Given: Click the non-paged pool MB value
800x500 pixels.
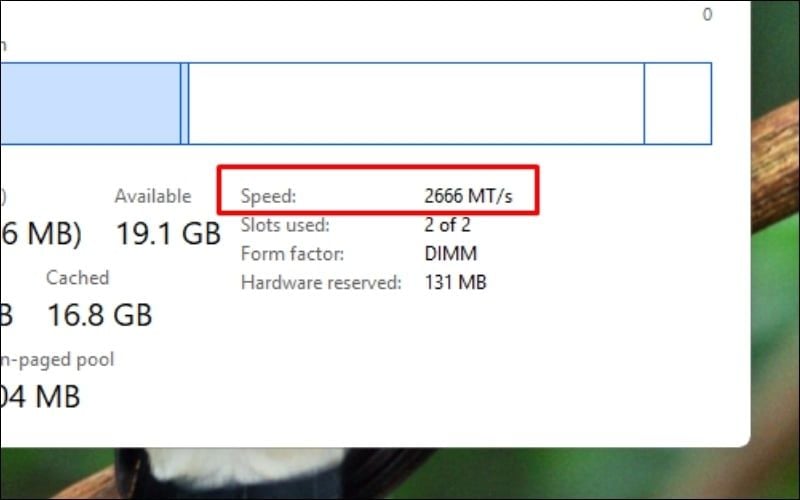Looking at the screenshot, I should 40,397.
